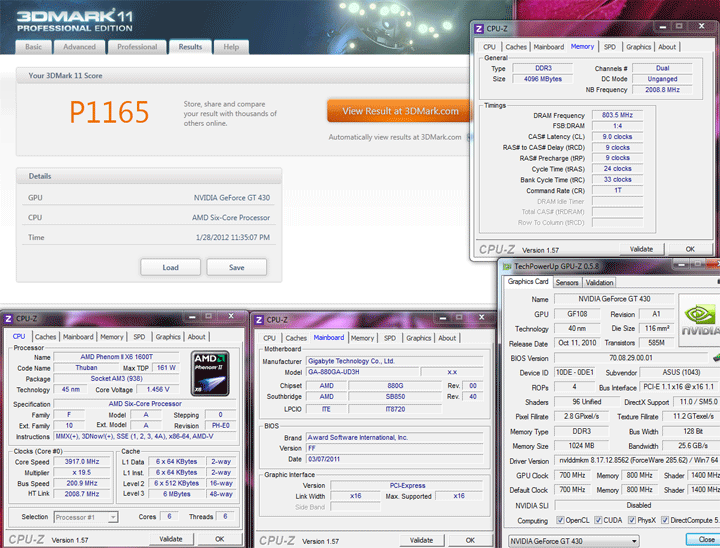Click the DRAM Frequency value 803.5 MHz
Viewport: 720px width, 548px height.
[617, 115]
